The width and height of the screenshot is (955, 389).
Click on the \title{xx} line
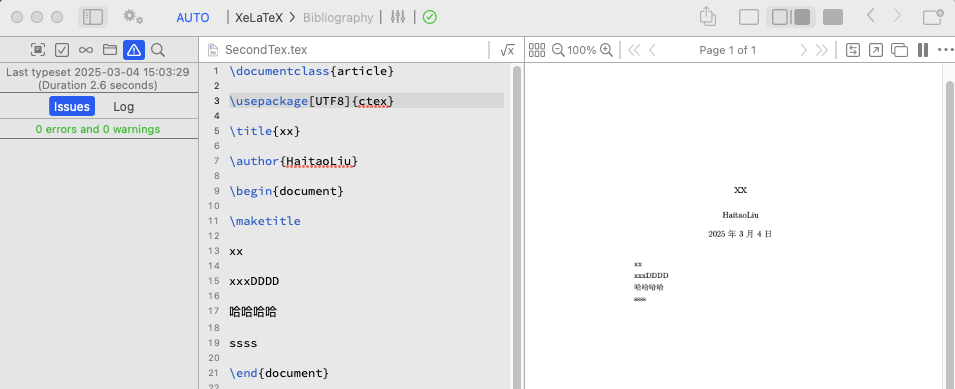pyautogui.click(x=265, y=131)
